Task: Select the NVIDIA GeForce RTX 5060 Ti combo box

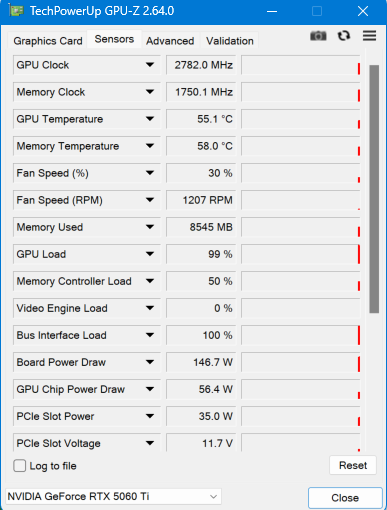Action: point(113,497)
